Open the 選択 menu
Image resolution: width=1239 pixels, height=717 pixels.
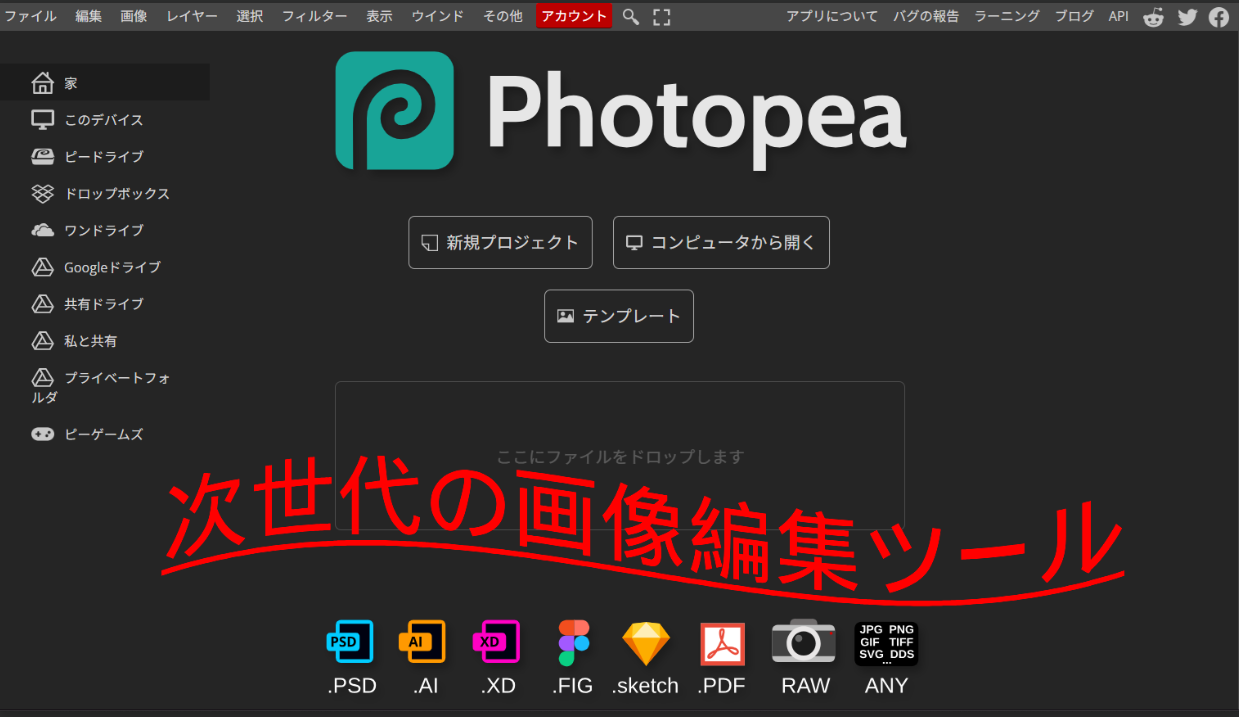[x=250, y=16]
